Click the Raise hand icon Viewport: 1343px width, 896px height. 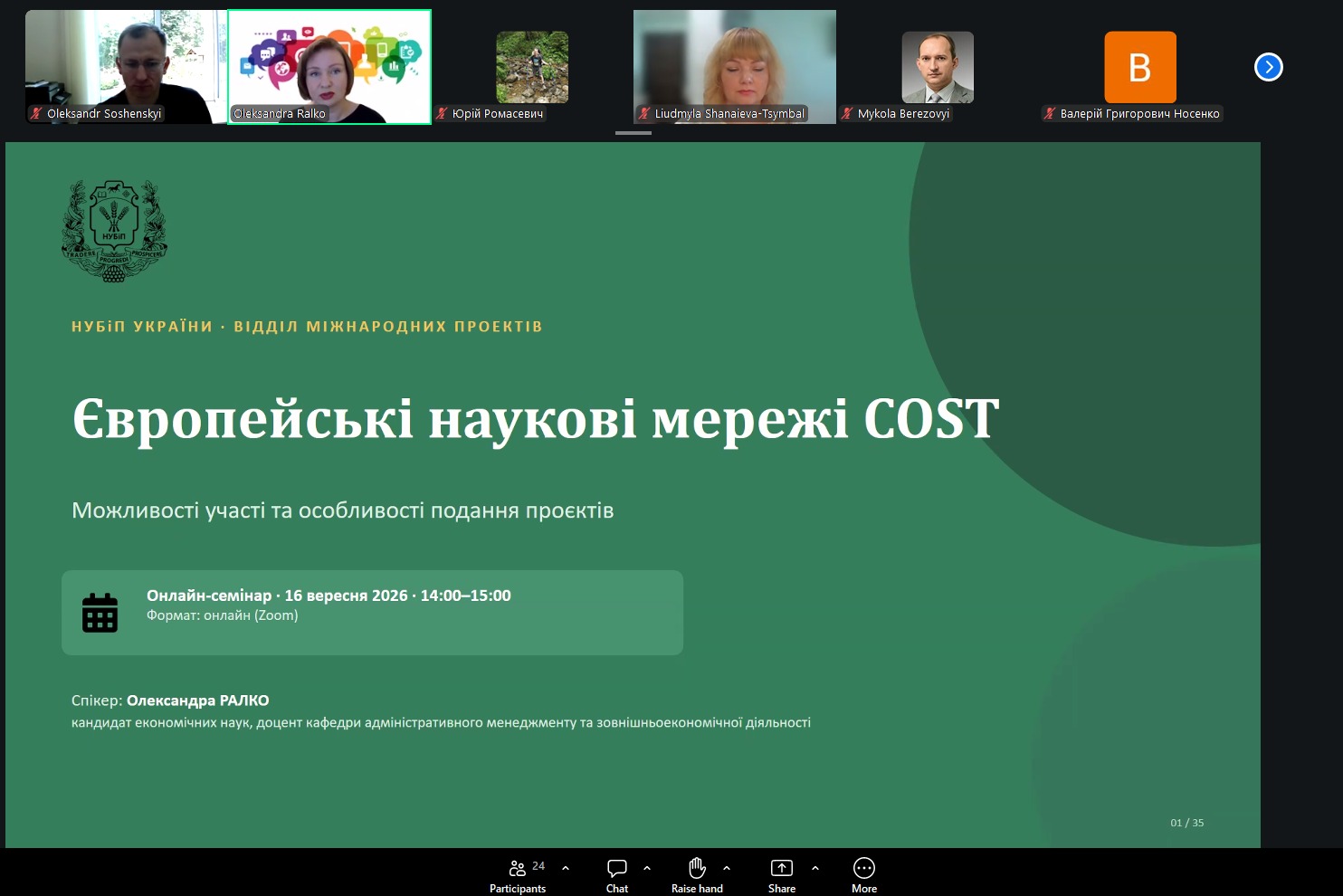[x=697, y=868]
